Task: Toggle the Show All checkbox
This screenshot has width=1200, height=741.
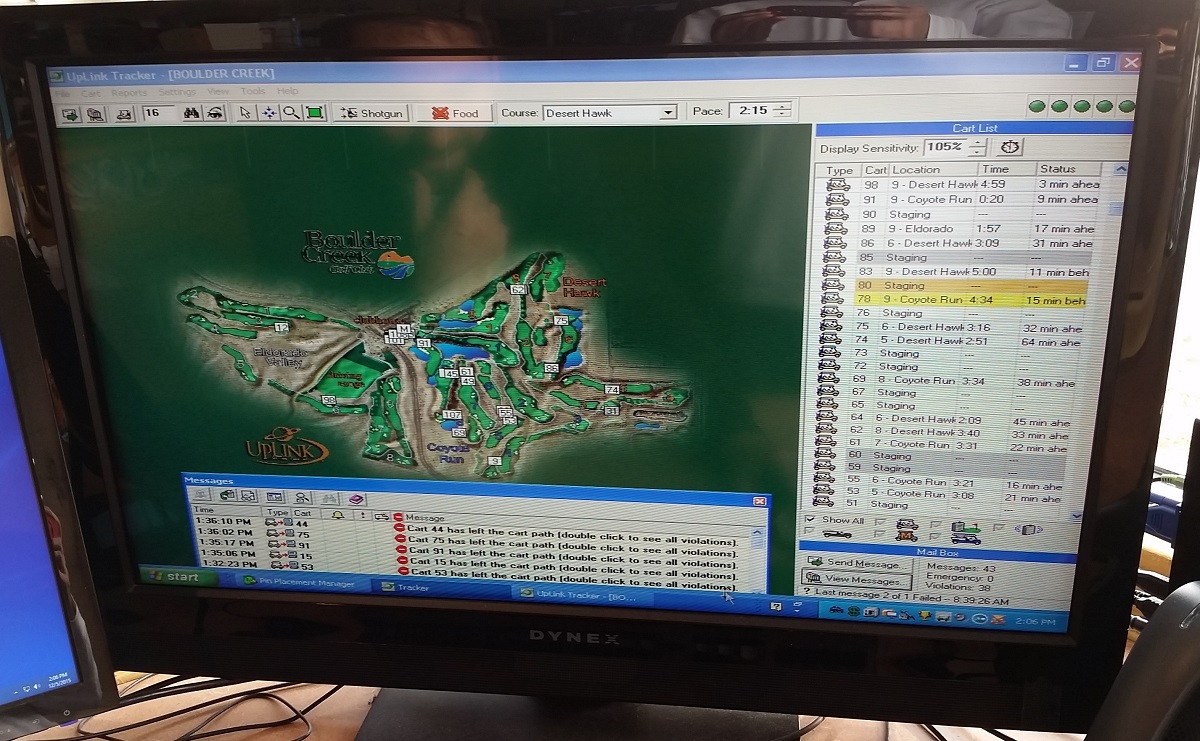Action: click(x=810, y=519)
